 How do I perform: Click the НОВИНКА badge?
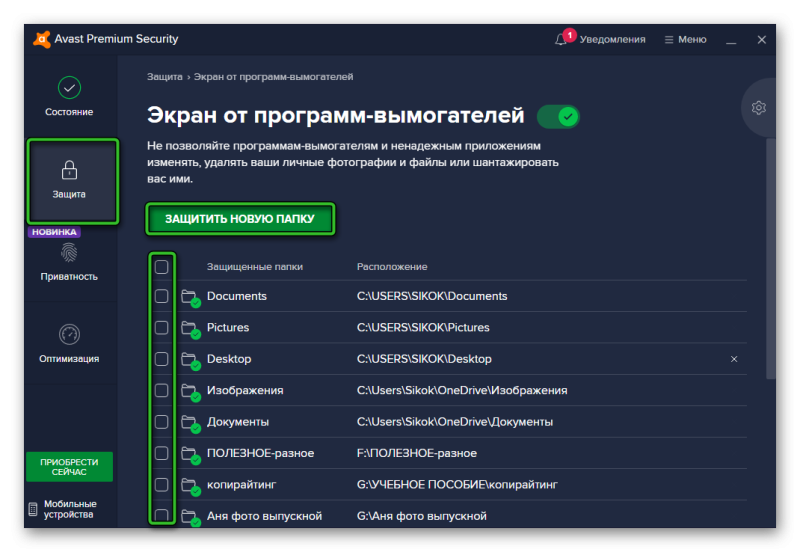tap(54, 232)
